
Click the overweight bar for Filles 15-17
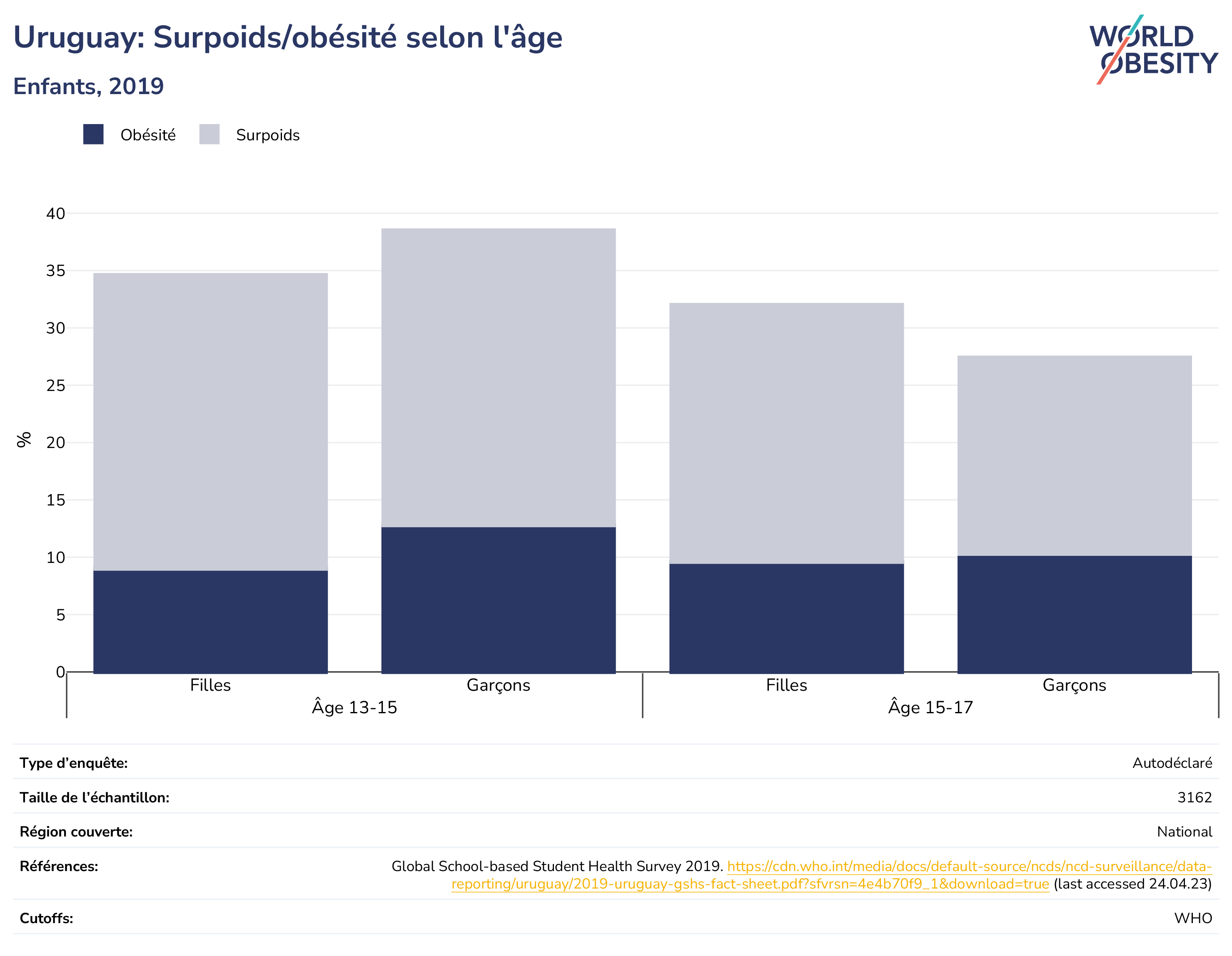tap(786, 433)
